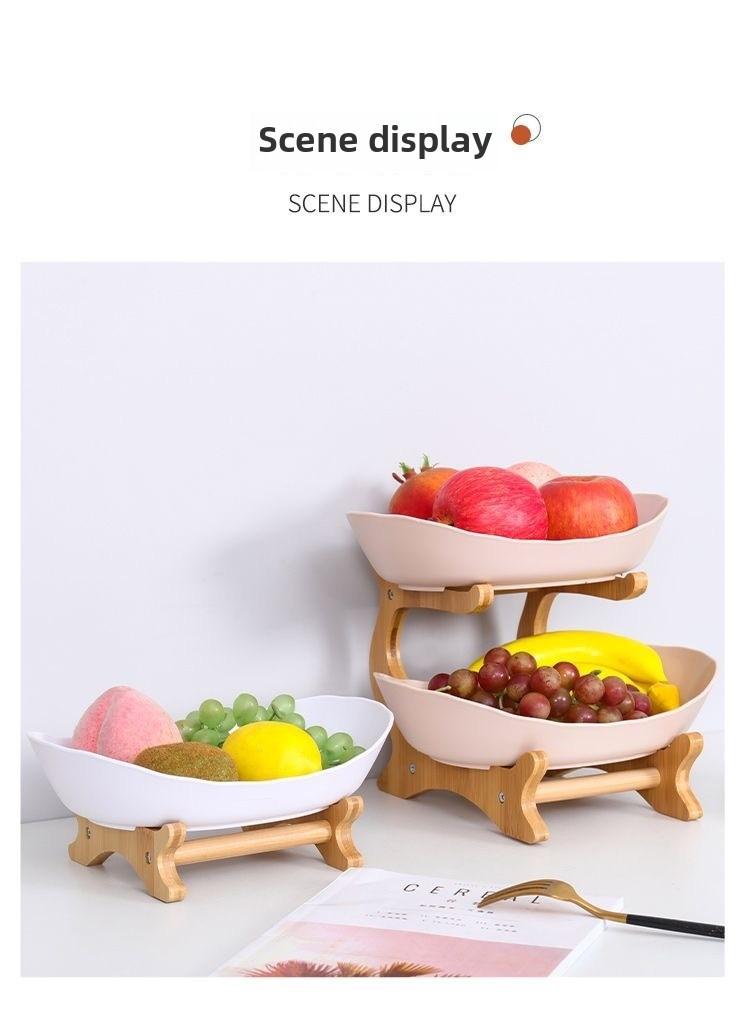Select the yellow lemon in white bowl
Viewport: 750px width, 1027px height.
click(x=271, y=751)
